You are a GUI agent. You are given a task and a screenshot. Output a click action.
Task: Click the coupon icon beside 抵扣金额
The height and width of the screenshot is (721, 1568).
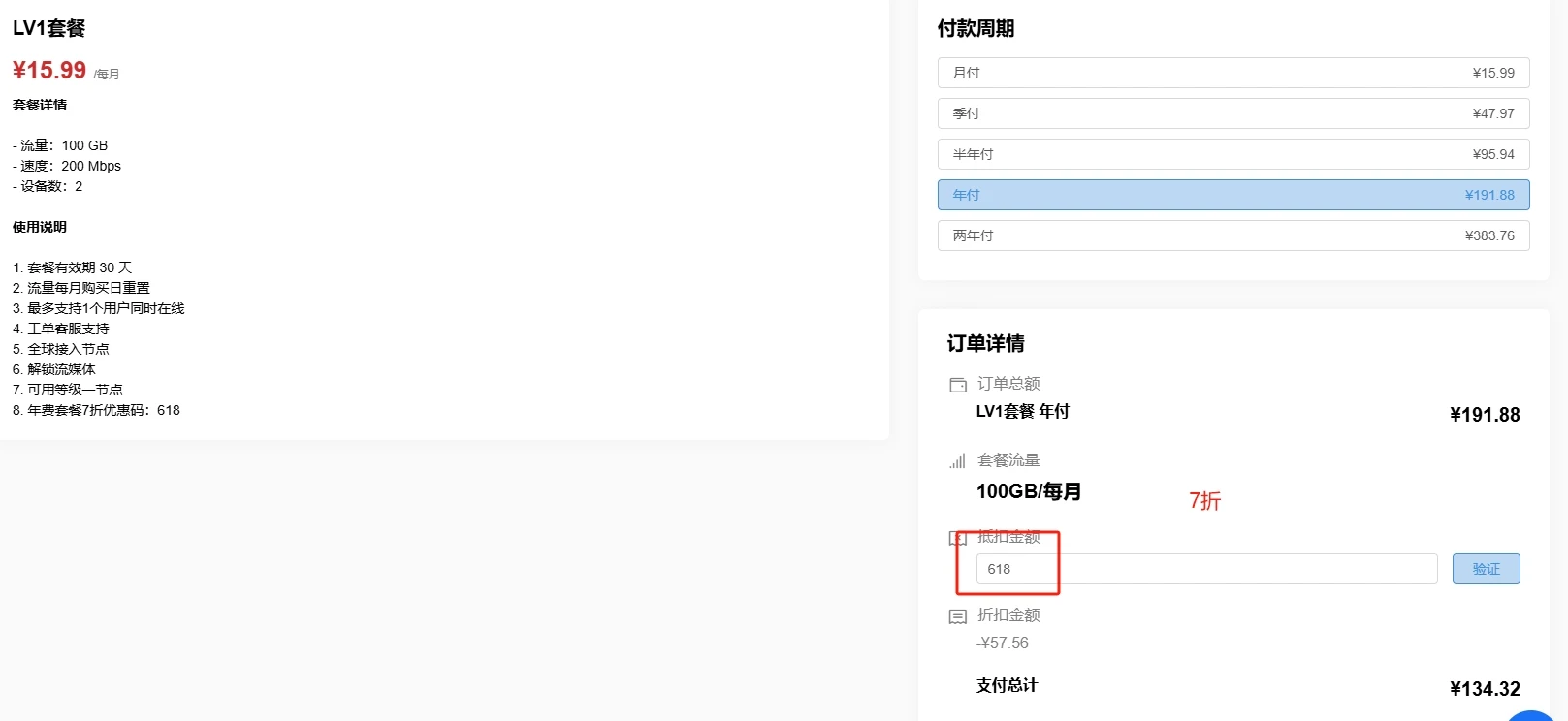pos(957,538)
